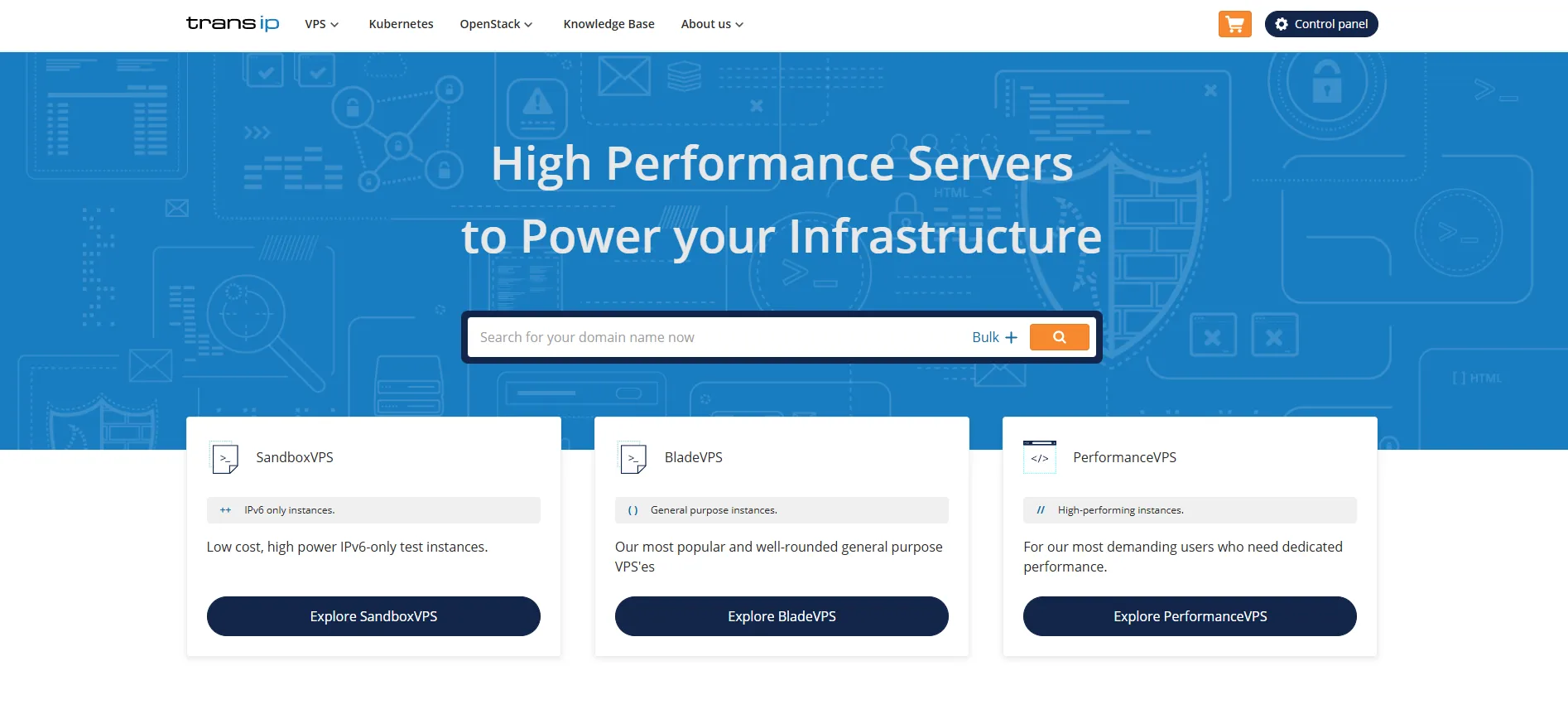Click the 'General purpose instances.' label
This screenshot has width=1568, height=714.
[x=714, y=510]
